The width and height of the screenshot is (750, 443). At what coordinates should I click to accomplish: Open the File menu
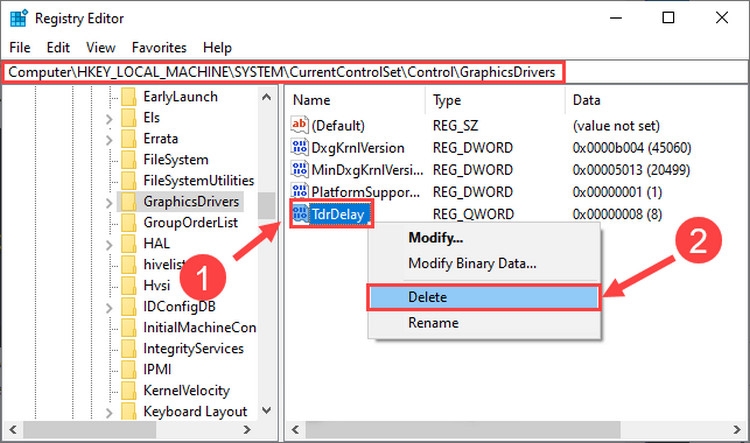pos(20,48)
